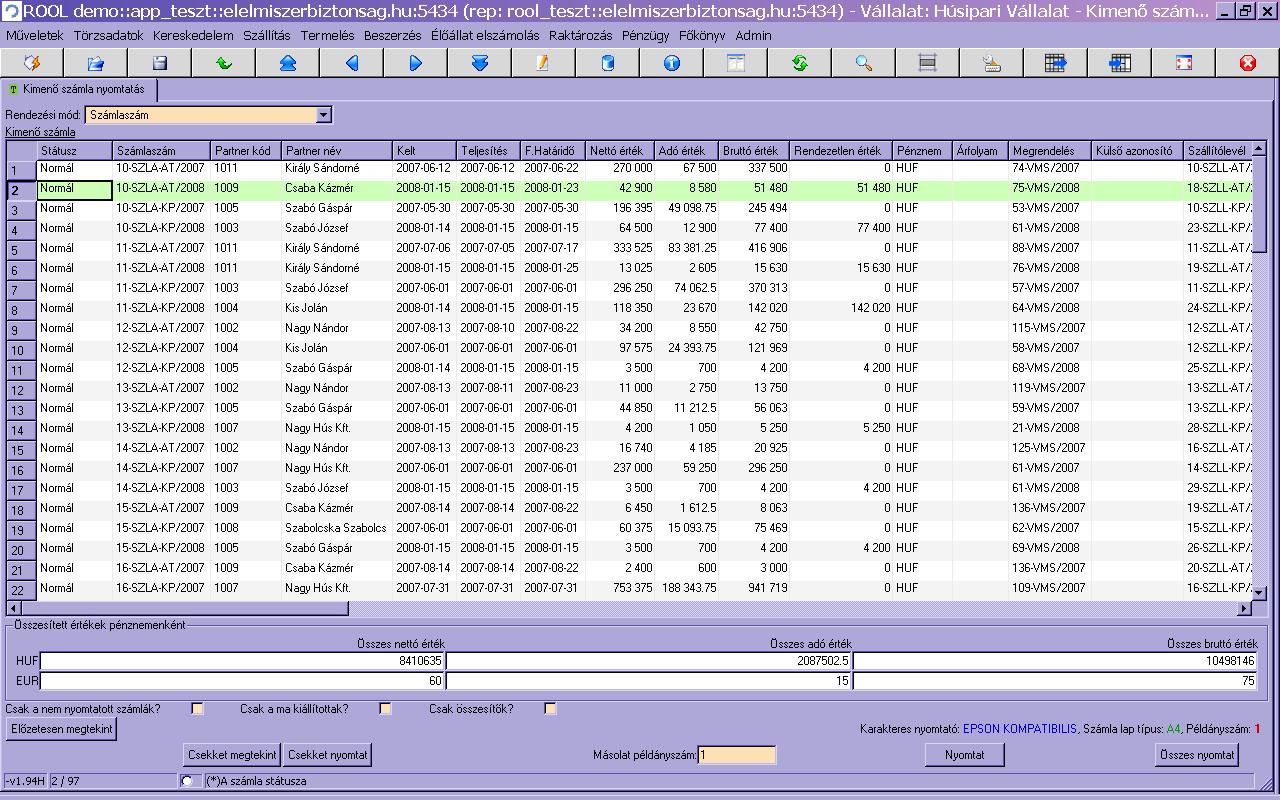Image resolution: width=1280 pixels, height=800 pixels.
Task: Open the Törzsadatok menu
Action: click(x=108, y=35)
